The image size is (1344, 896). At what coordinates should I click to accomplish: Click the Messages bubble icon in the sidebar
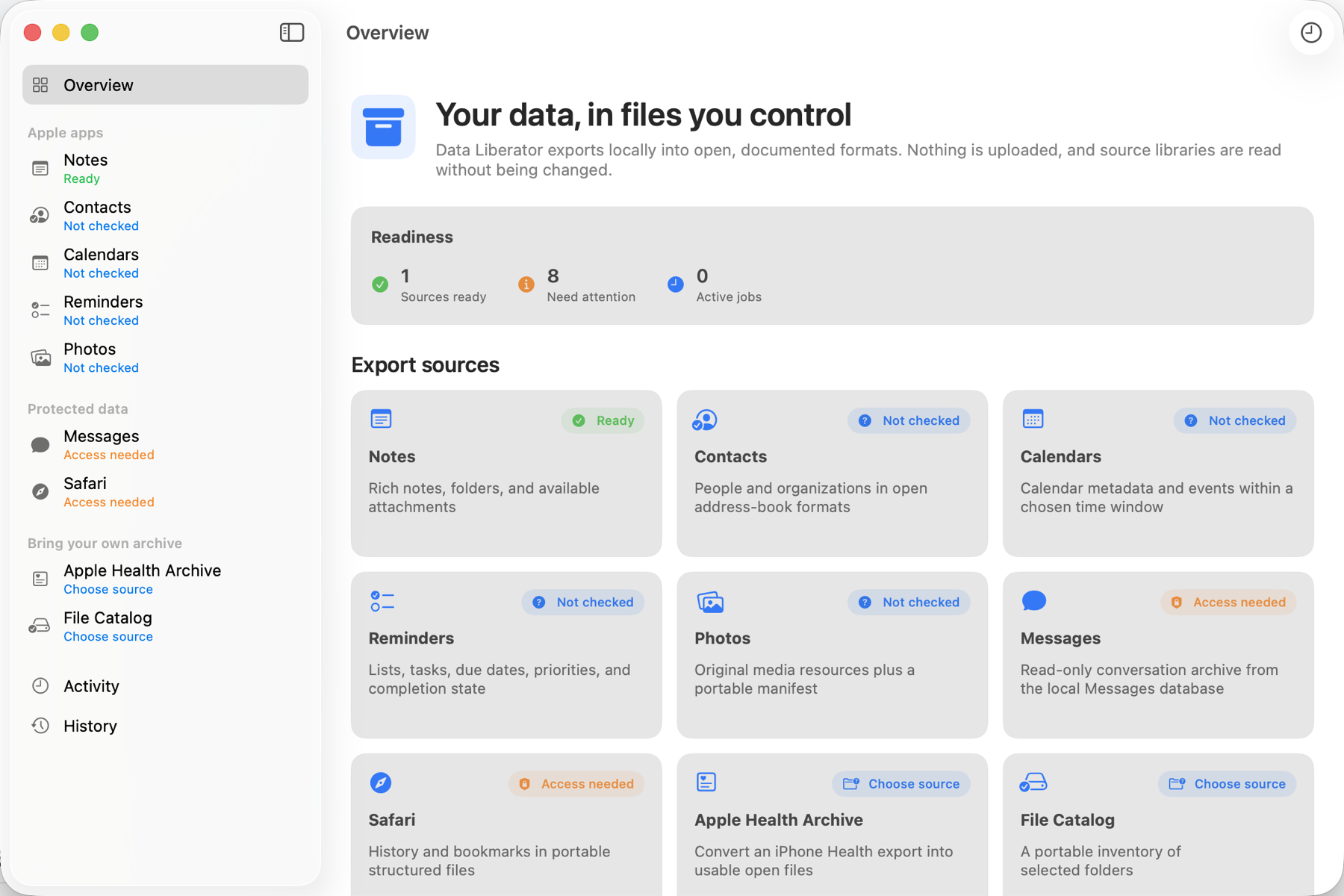(x=40, y=445)
